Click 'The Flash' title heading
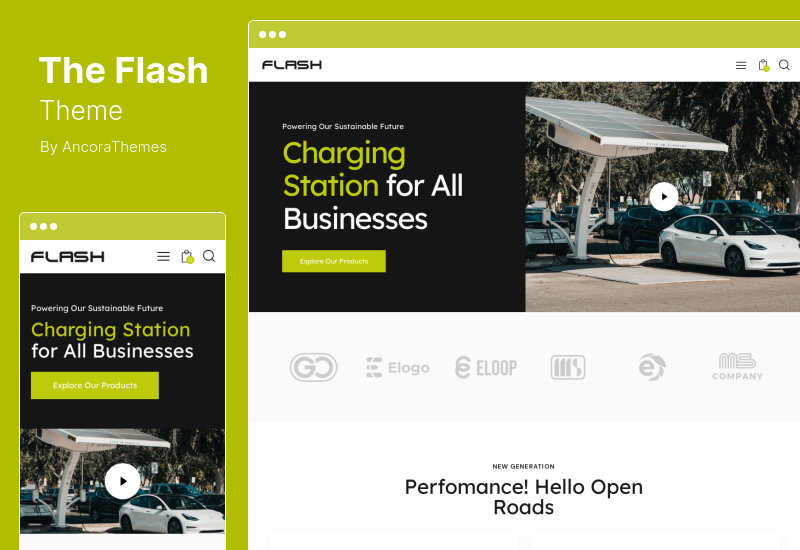The image size is (800, 550). pyautogui.click(x=123, y=70)
